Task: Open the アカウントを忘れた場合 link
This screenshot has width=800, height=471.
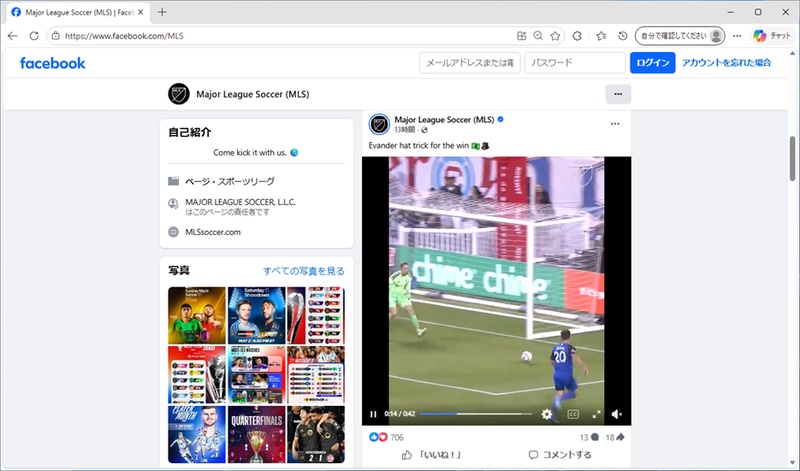Action: (x=727, y=63)
